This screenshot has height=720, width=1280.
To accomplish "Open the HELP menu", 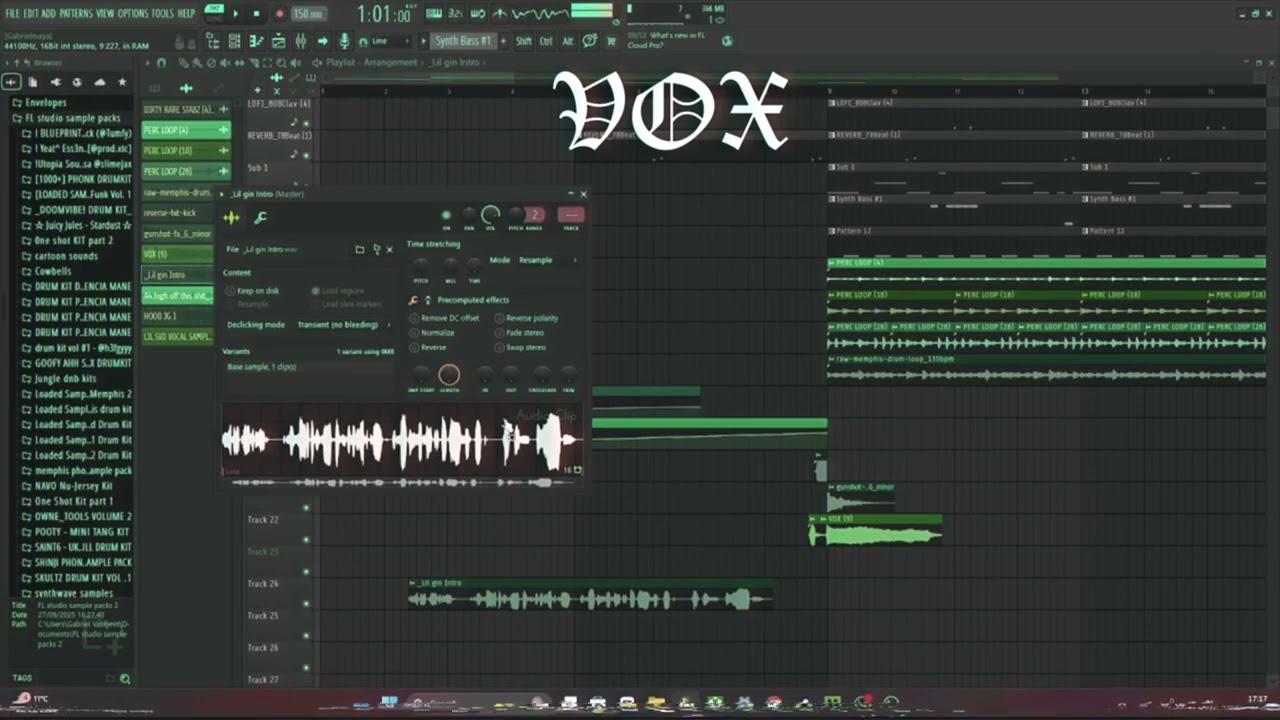I will pos(186,13).
